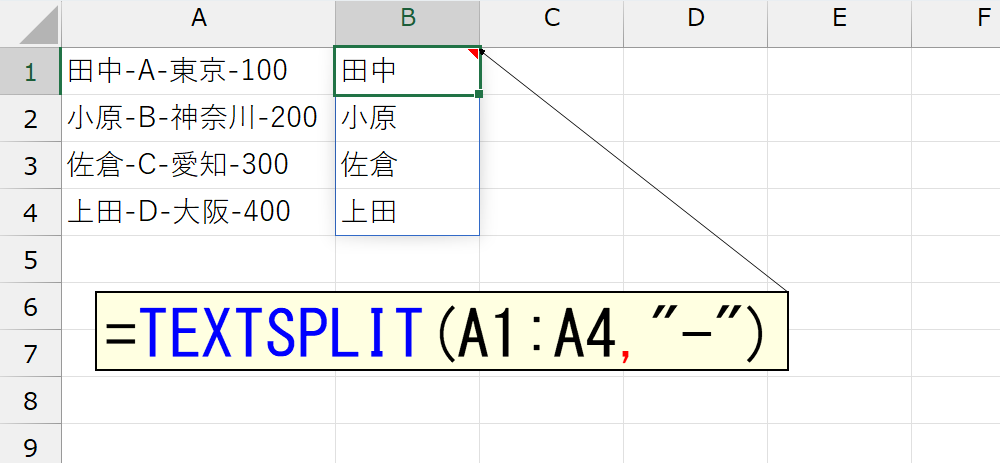Select row 8 header

[x=31, y=400]
